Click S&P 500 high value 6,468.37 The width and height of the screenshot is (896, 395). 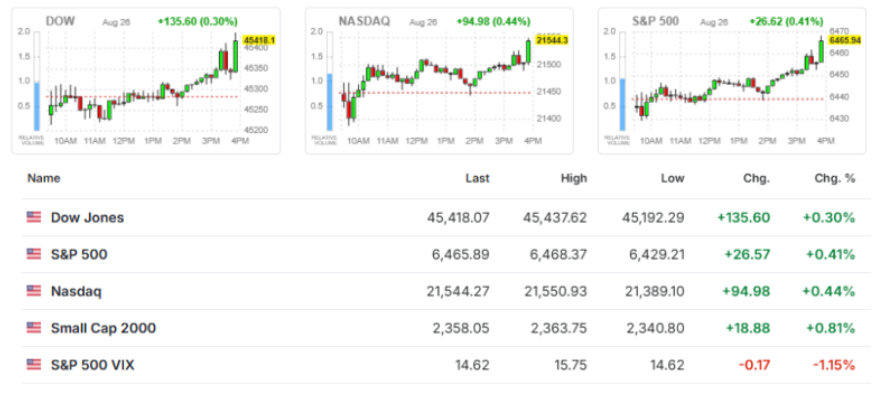(558, 254)
